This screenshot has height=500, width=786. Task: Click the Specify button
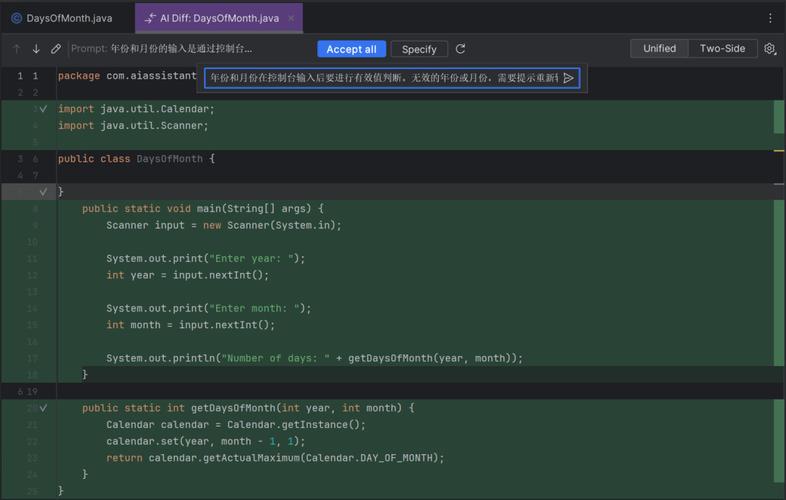tap(419, 49)
